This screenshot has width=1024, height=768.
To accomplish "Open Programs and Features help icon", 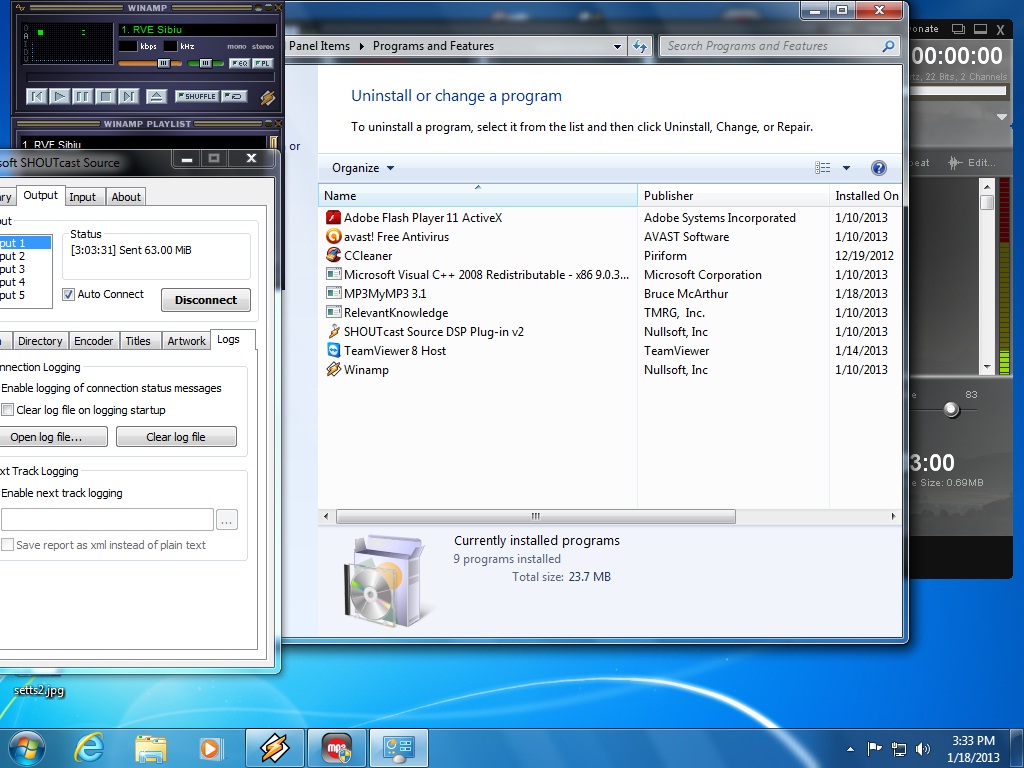I will (x=879, y=168).
